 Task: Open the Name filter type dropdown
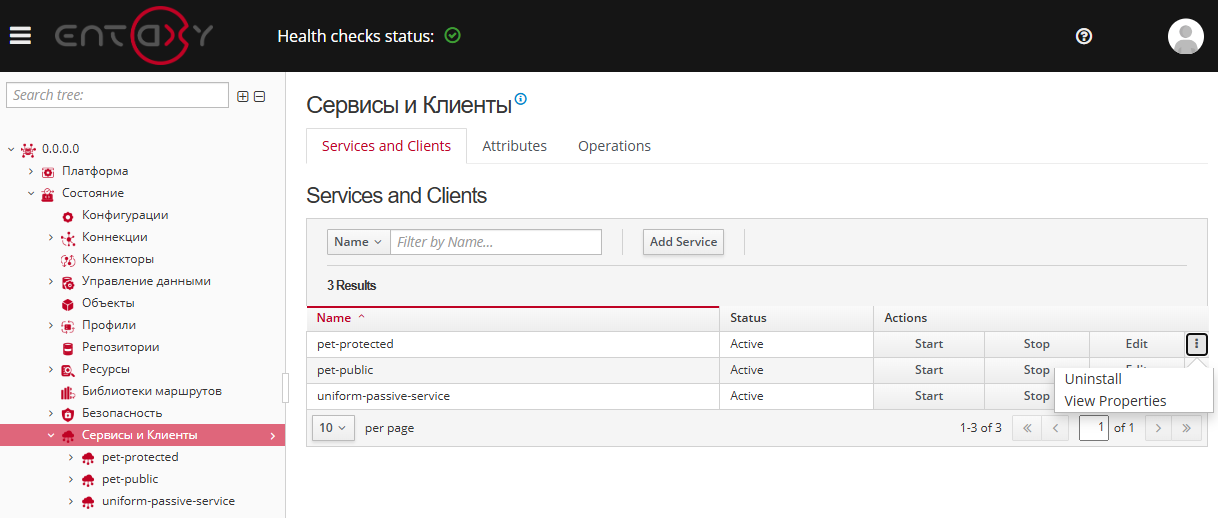tap(358, 242)
